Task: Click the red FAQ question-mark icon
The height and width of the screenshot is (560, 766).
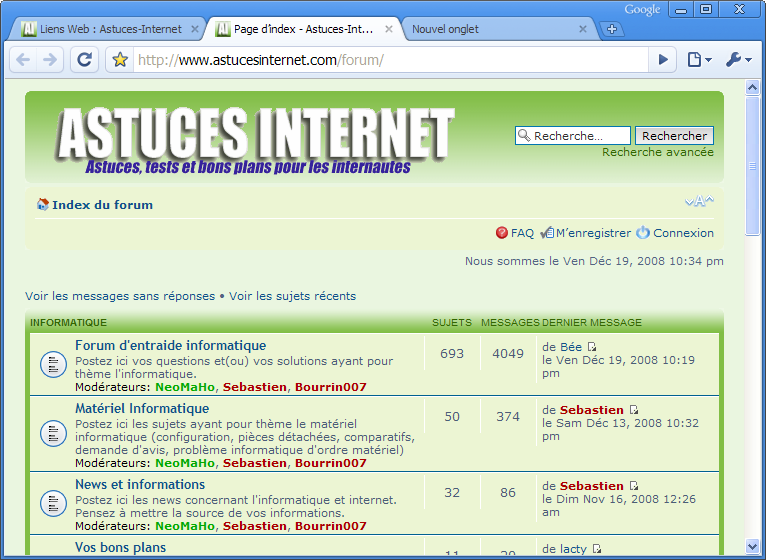Action: pyautogui.click(x=502, y=233)
